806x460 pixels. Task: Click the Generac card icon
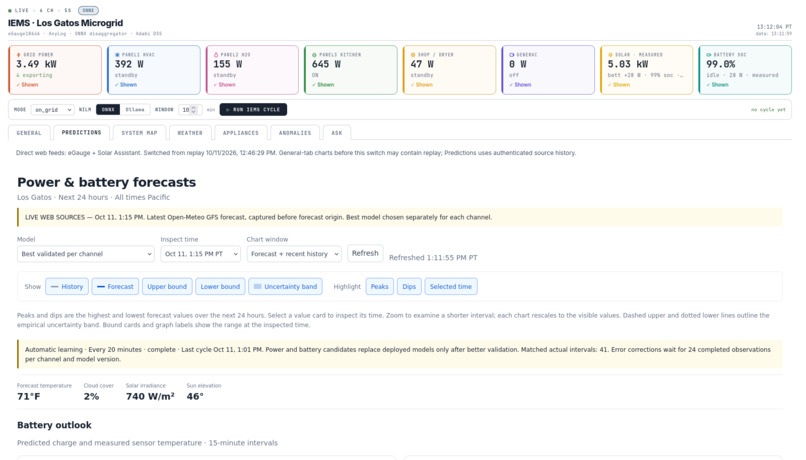click(511, 54)
